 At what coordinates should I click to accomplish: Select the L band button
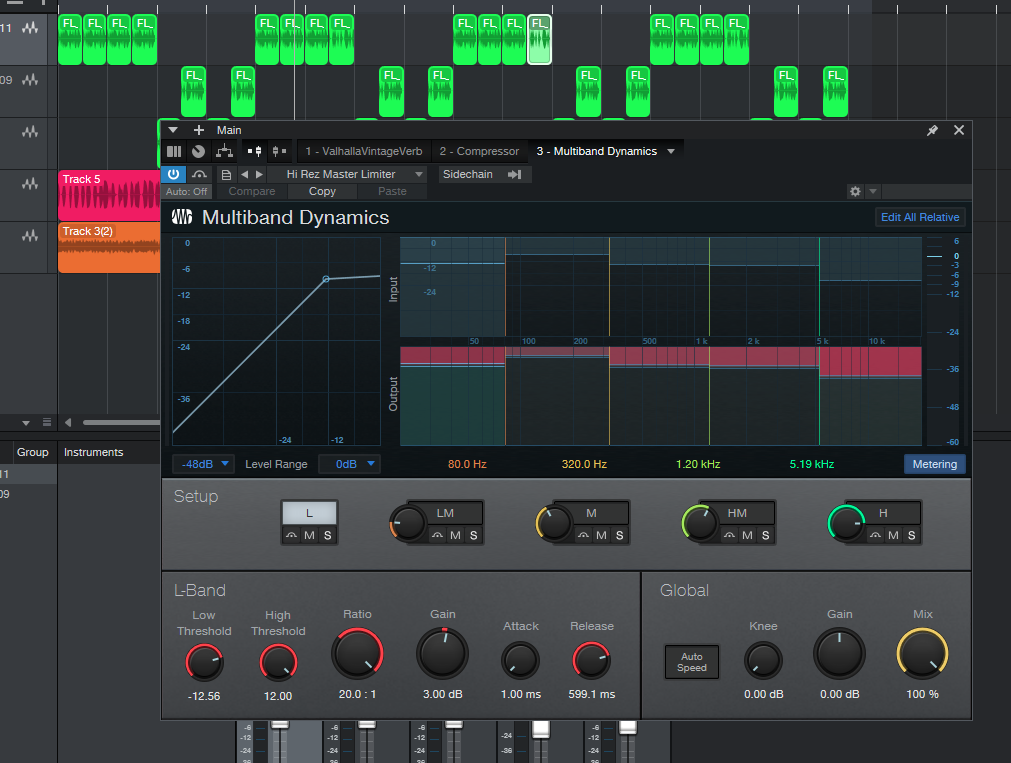309,513
